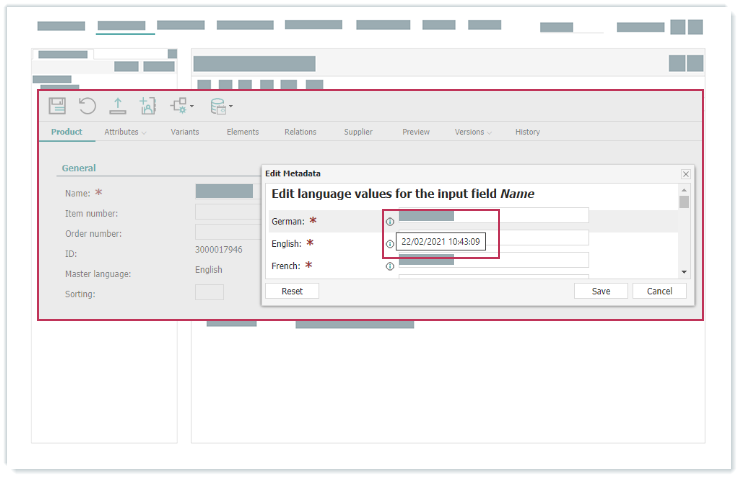Cancel the Edit Metadata dialog
Viewport: 741px width, 479px height.
[x=659, y=291]
